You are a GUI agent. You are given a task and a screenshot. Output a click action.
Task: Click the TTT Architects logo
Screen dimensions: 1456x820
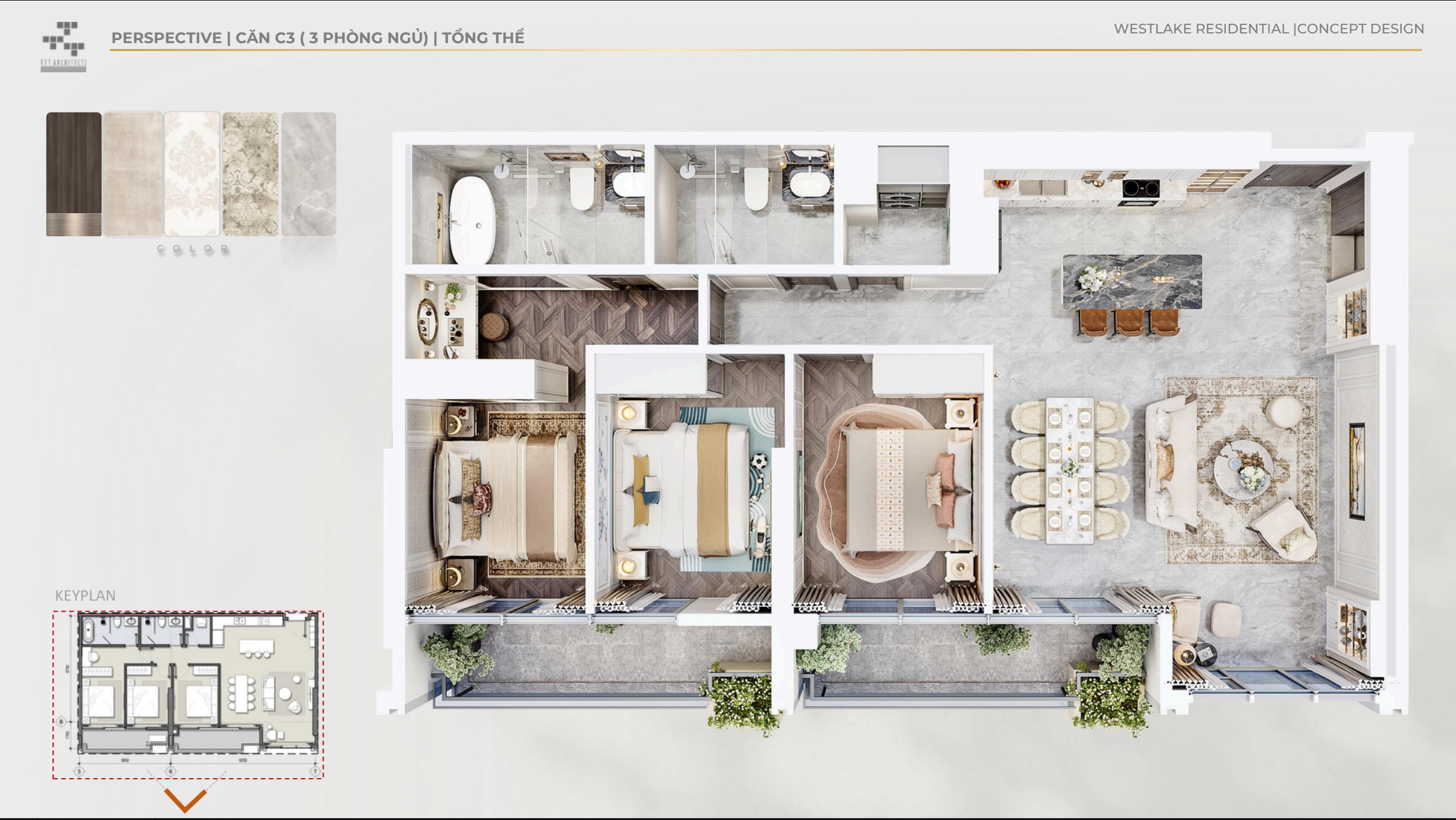click(64, 47)
